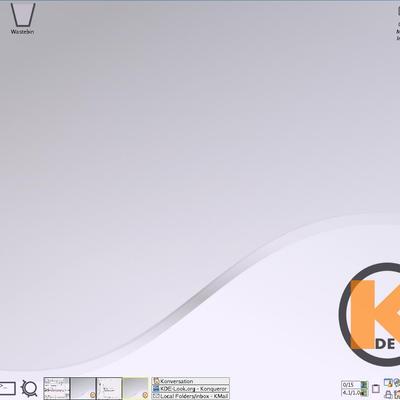
Task: Launch the Konsole terminal panel icon
Action: point(7,388)
